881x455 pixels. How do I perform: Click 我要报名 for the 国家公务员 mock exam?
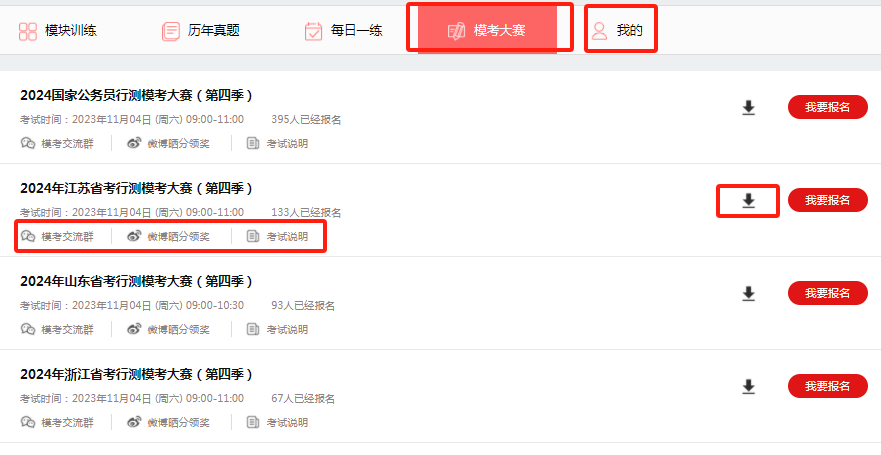click(828, 107)
